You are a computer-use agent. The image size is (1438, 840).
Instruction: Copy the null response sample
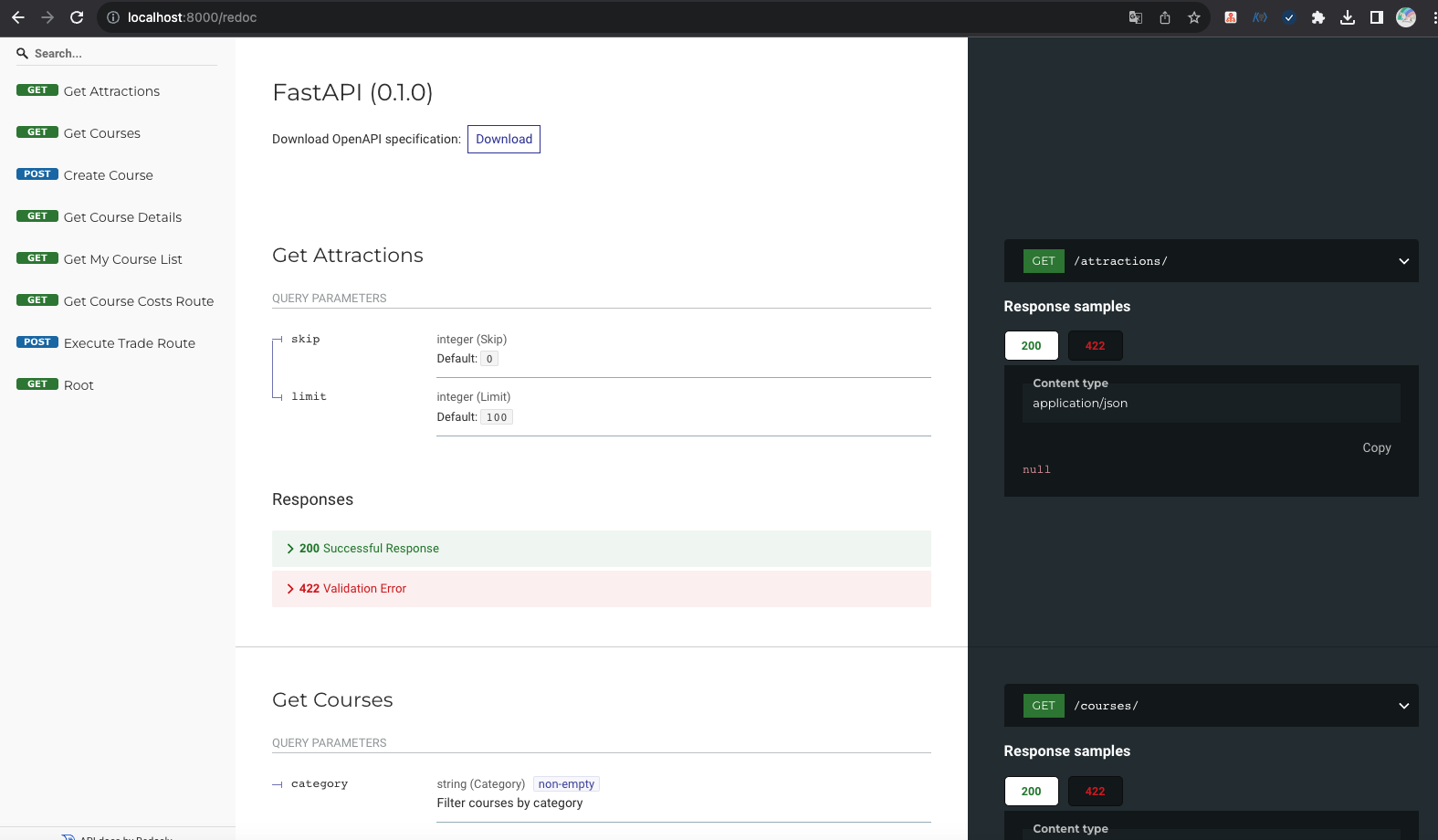pos(1376,447)
